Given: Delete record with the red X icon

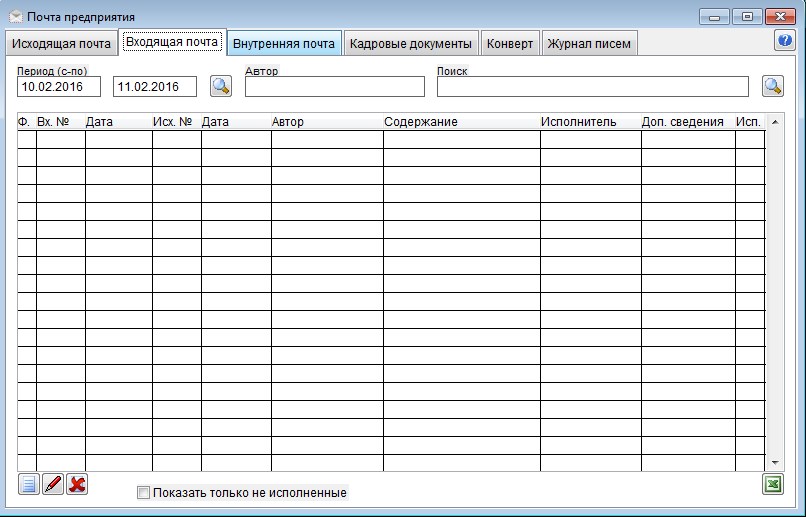Looking at the screenshot, I should click(77, 484).
